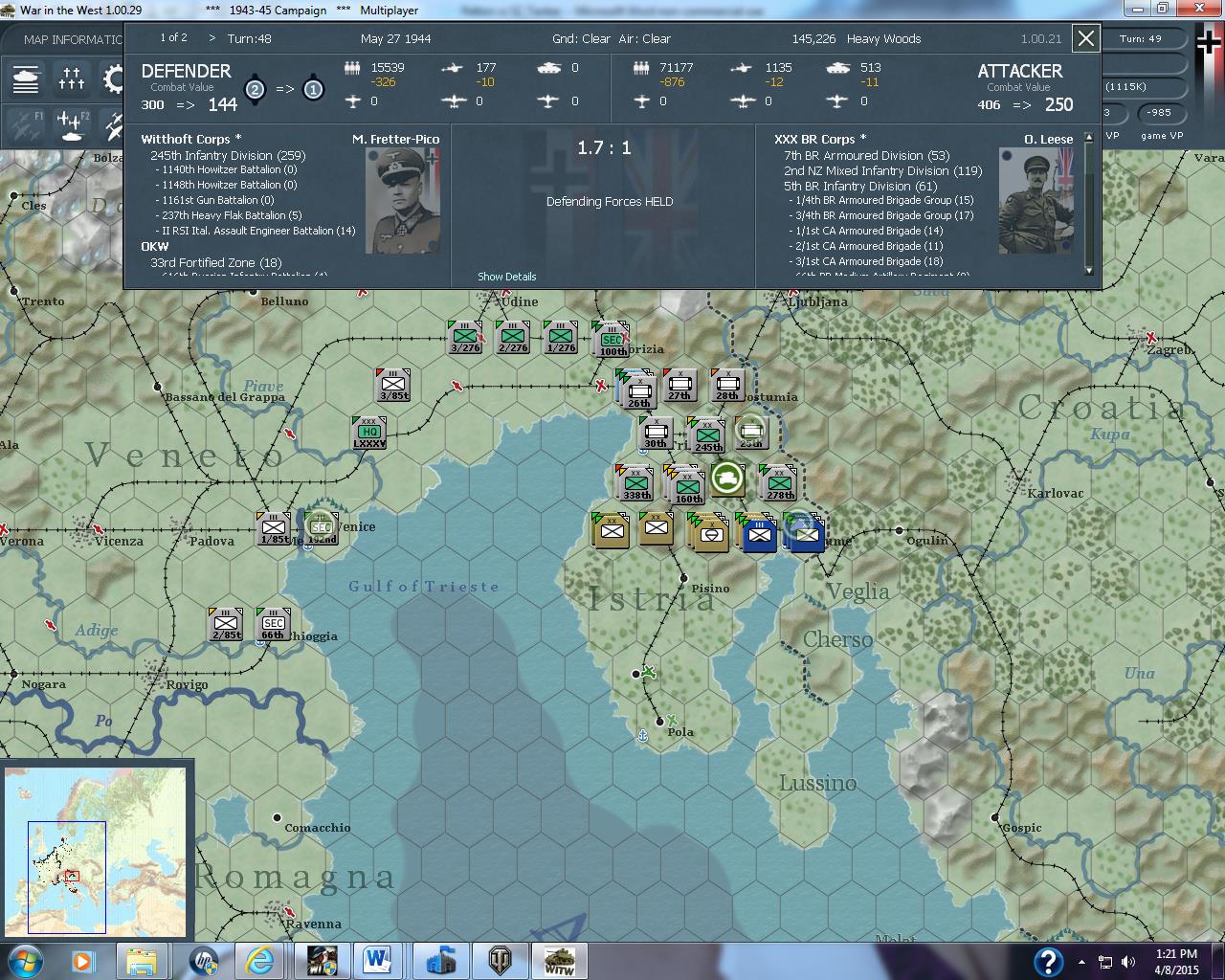Select the tan airborne division stack

tap(709, 532)
